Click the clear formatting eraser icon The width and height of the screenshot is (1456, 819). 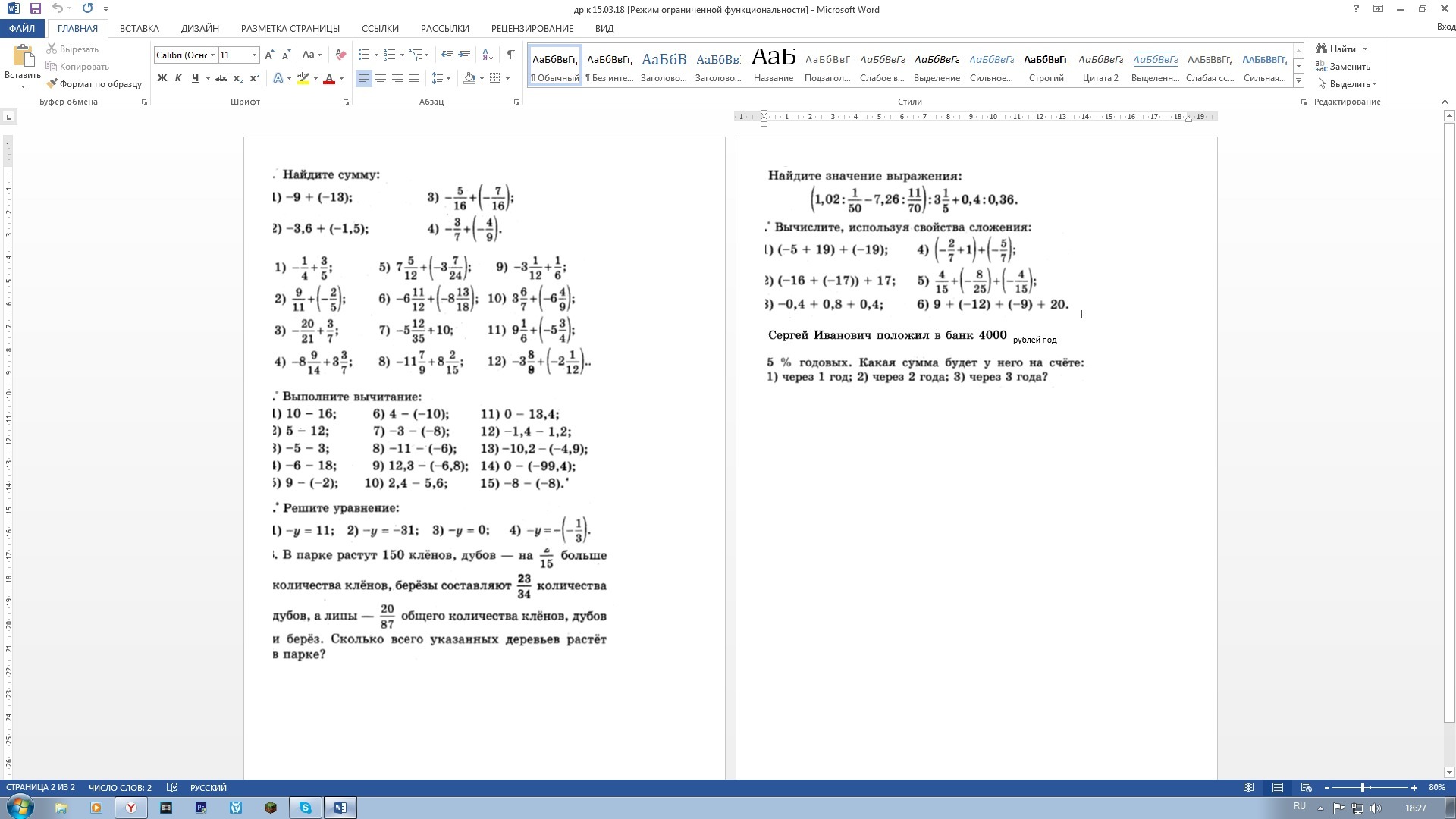340,55
